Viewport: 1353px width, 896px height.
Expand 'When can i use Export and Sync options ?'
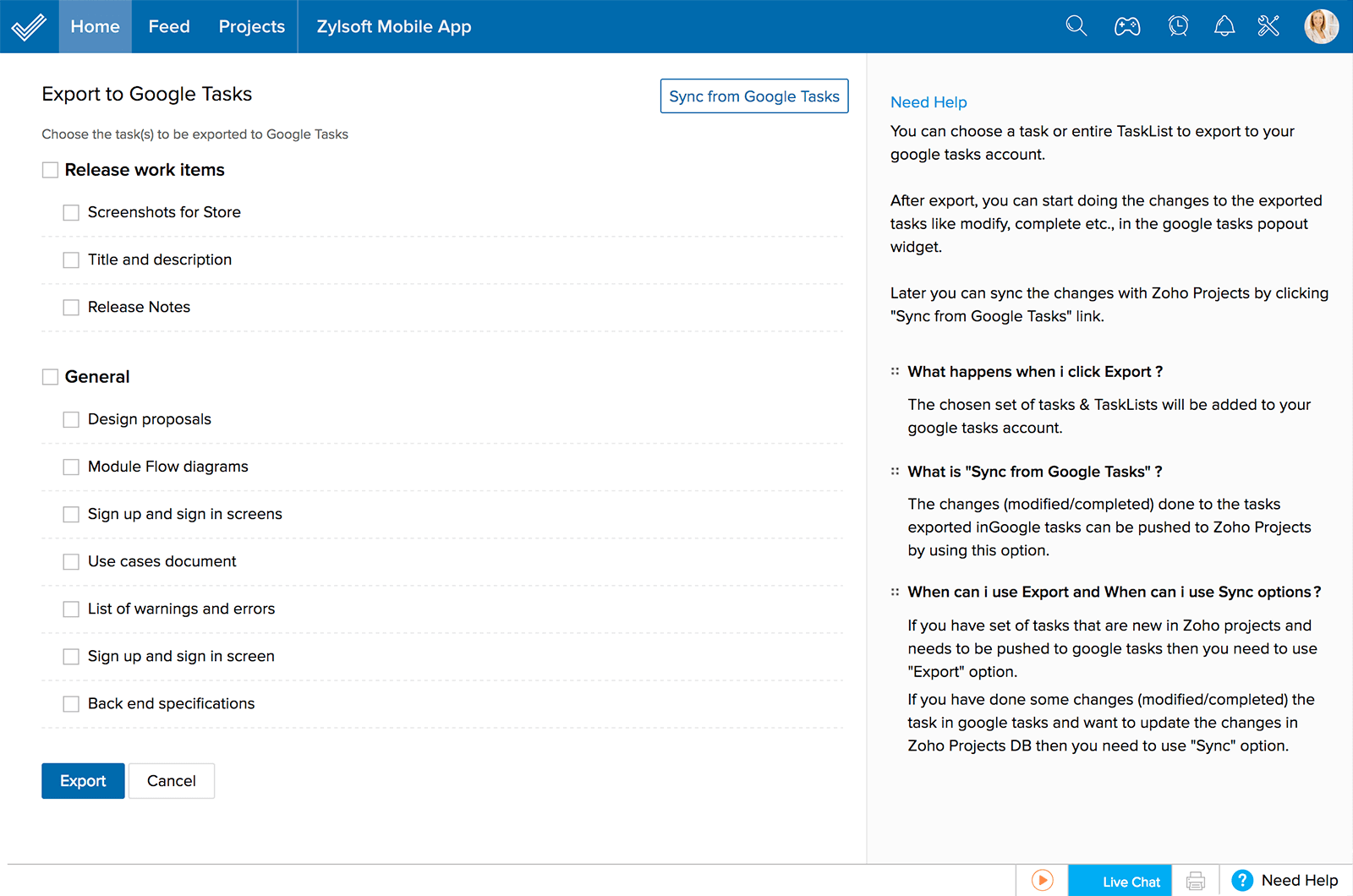coord(1113,592)
